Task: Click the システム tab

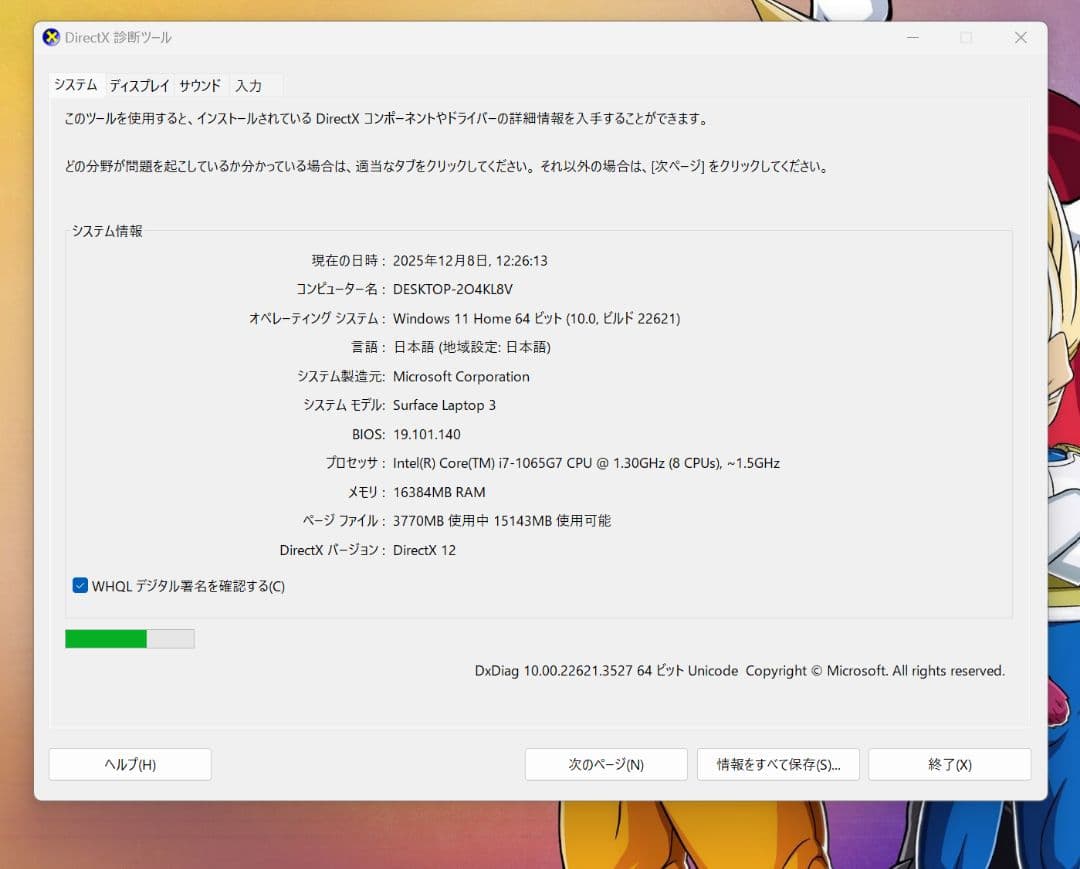Action: pyautogui.click(x=74, y=85)
